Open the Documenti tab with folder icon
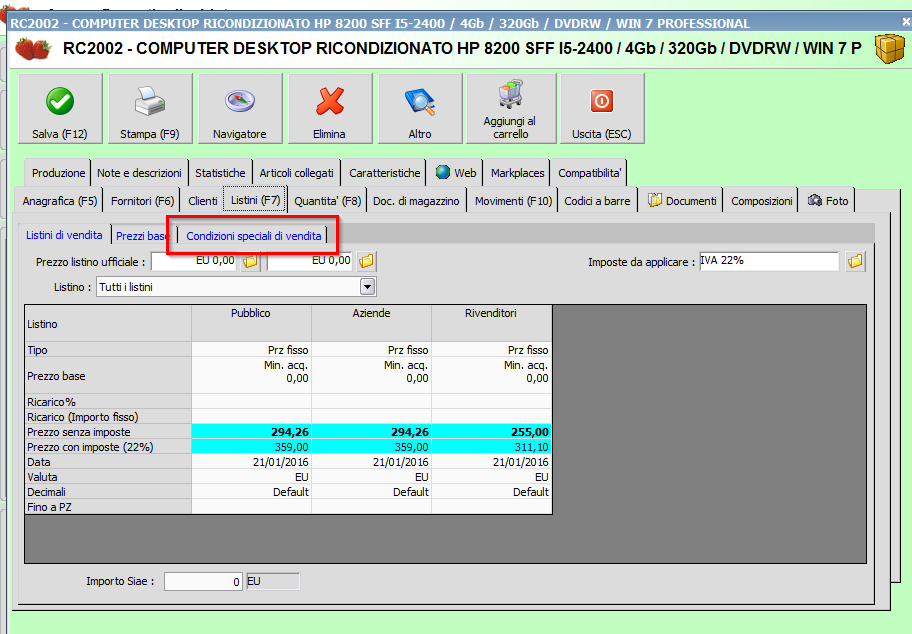This screenshot has height=634, width=912. click(681, 201)
